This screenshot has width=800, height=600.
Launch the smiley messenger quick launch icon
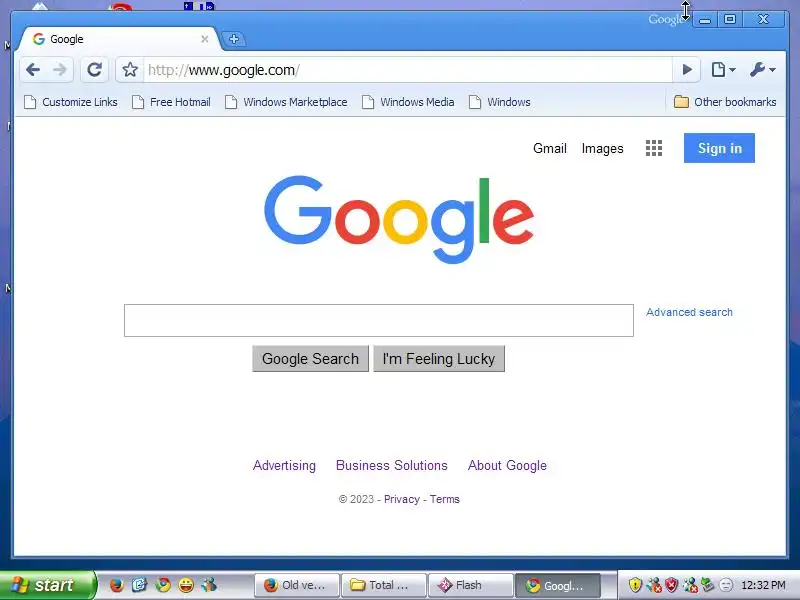tap(186, 585)
